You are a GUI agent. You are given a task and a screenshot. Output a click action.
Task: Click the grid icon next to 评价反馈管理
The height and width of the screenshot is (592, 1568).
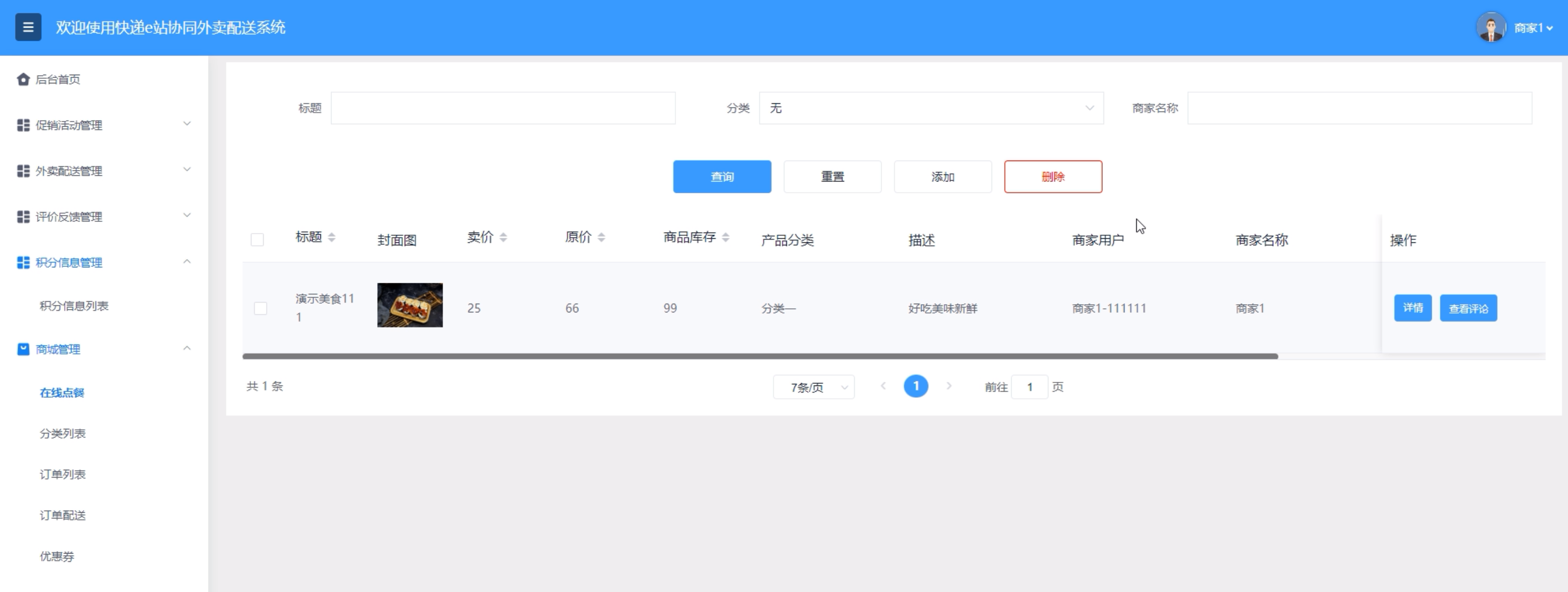(23, 217)
